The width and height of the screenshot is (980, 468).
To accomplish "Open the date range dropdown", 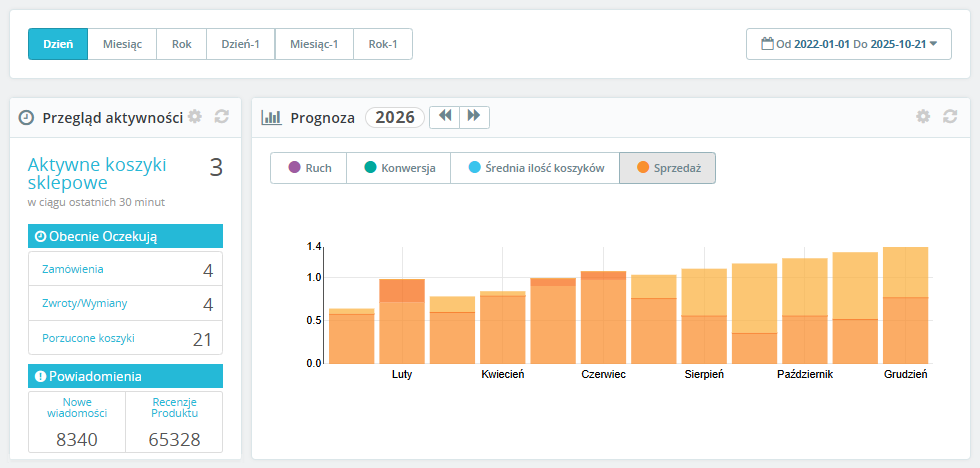I will click(848, 44).
